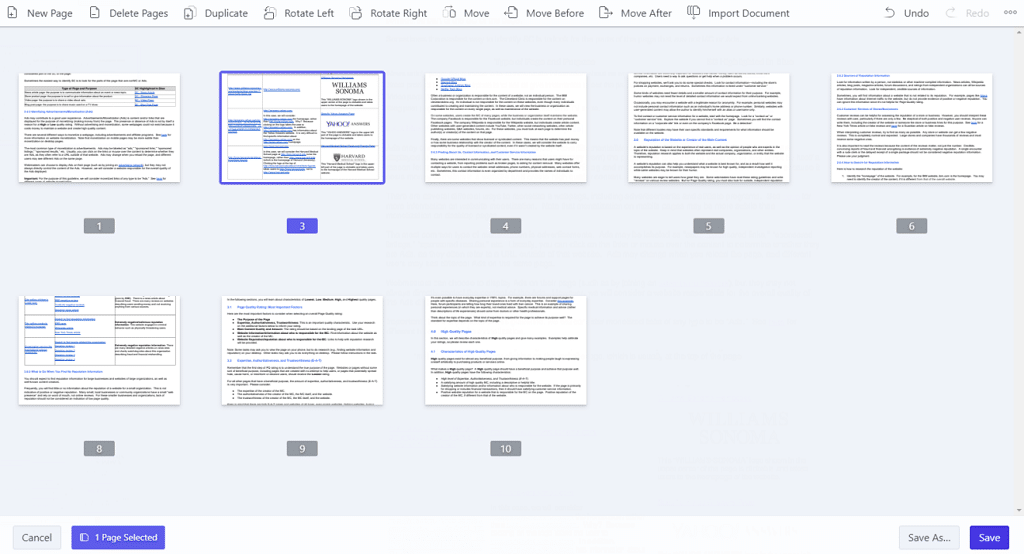The image size is (1024, 554).
Task: Click the blue page number label 3
Action: pyautogui.click(x=302, y=226)
